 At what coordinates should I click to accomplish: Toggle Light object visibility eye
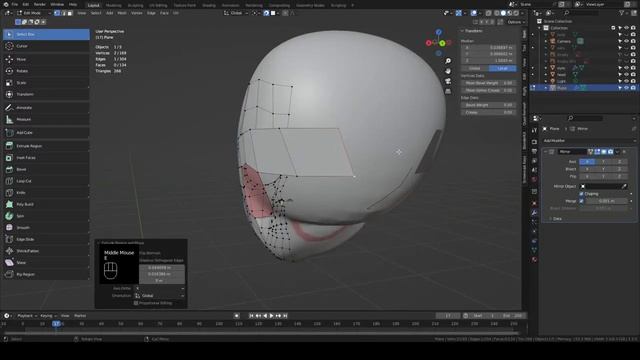[x=626, y=81]
